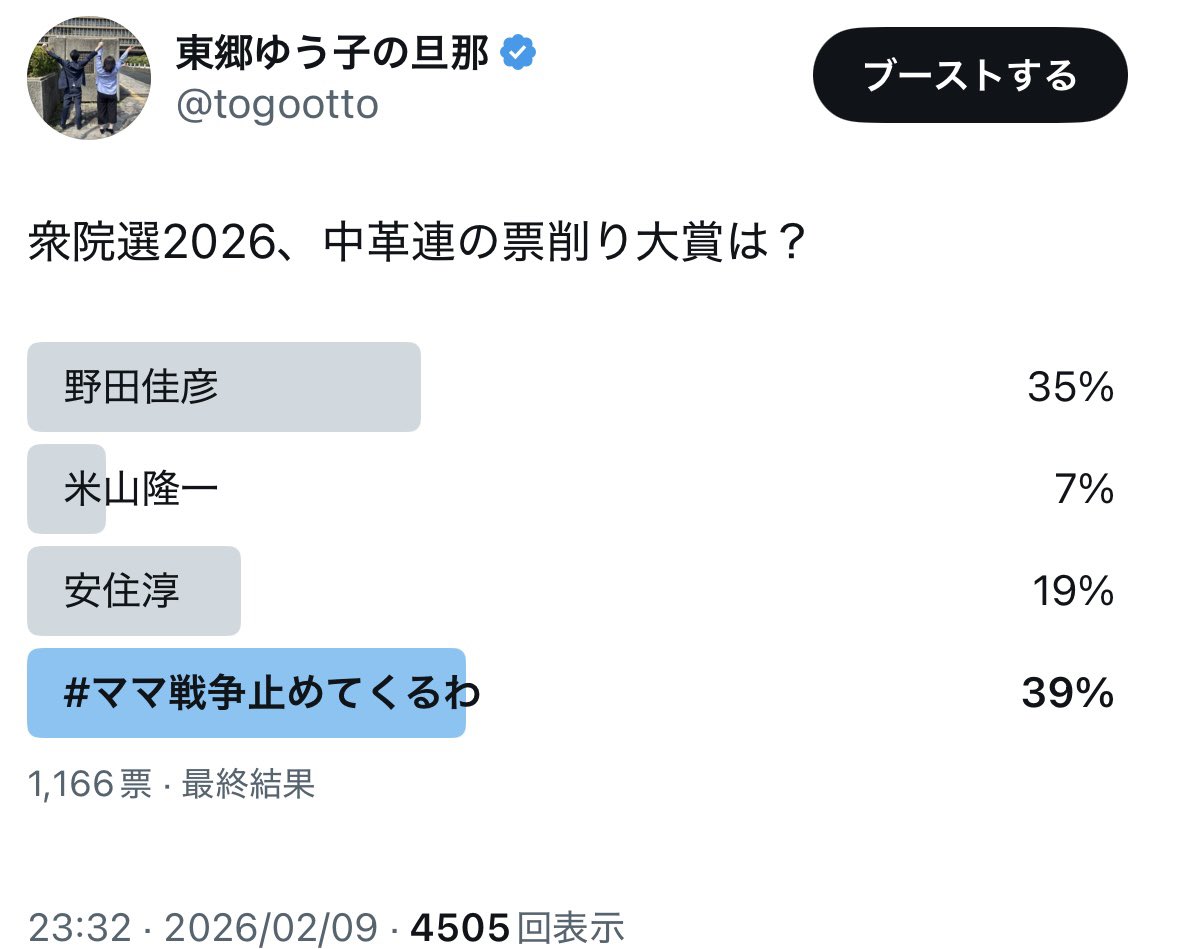Screen dimensions: 1179x949
Task: Open the display name 東郷ゆう子の旦那
Action: 332,53
